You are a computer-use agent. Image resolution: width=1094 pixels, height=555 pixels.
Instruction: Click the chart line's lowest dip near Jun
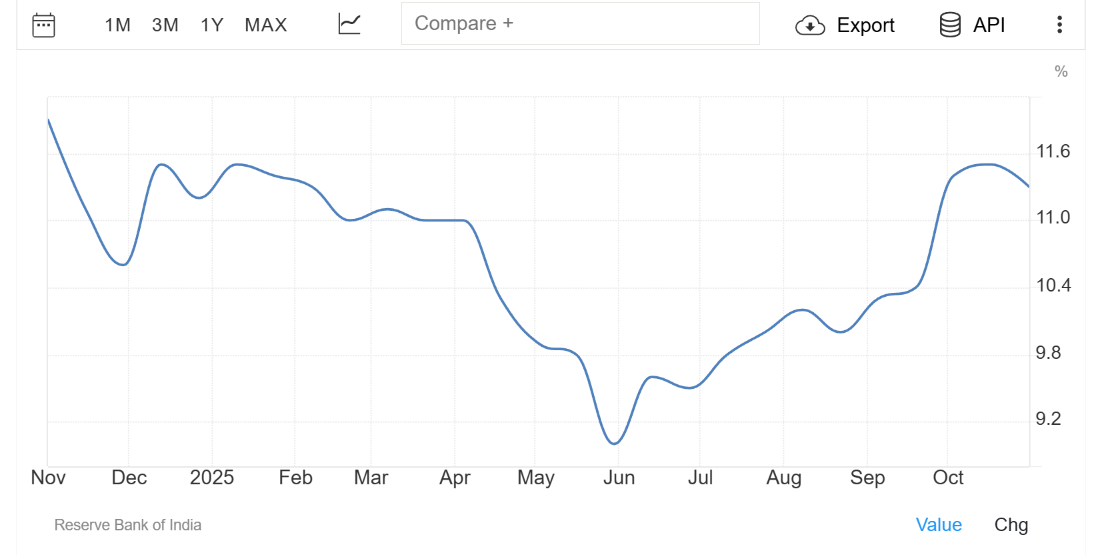(615, 443)
